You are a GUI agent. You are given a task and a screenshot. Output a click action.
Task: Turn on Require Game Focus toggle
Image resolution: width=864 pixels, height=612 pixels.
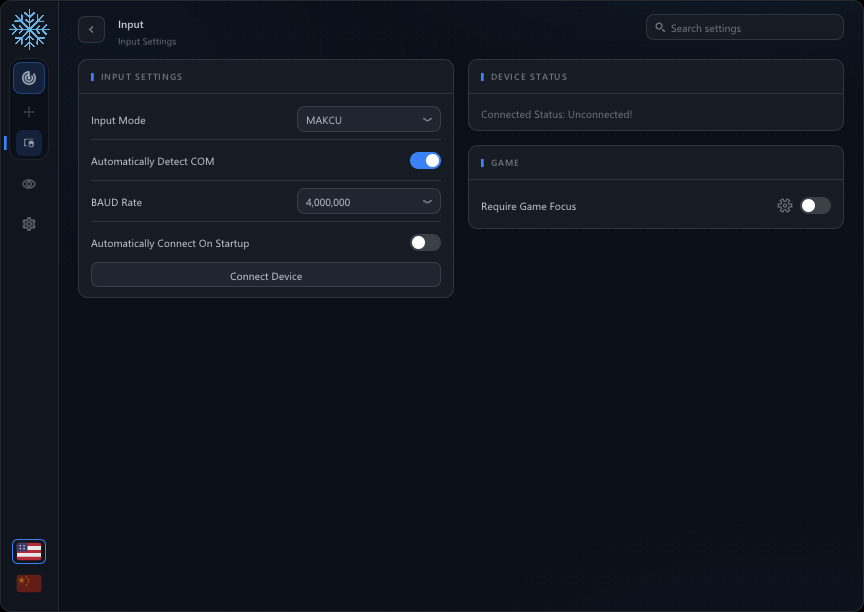[816, 205]
